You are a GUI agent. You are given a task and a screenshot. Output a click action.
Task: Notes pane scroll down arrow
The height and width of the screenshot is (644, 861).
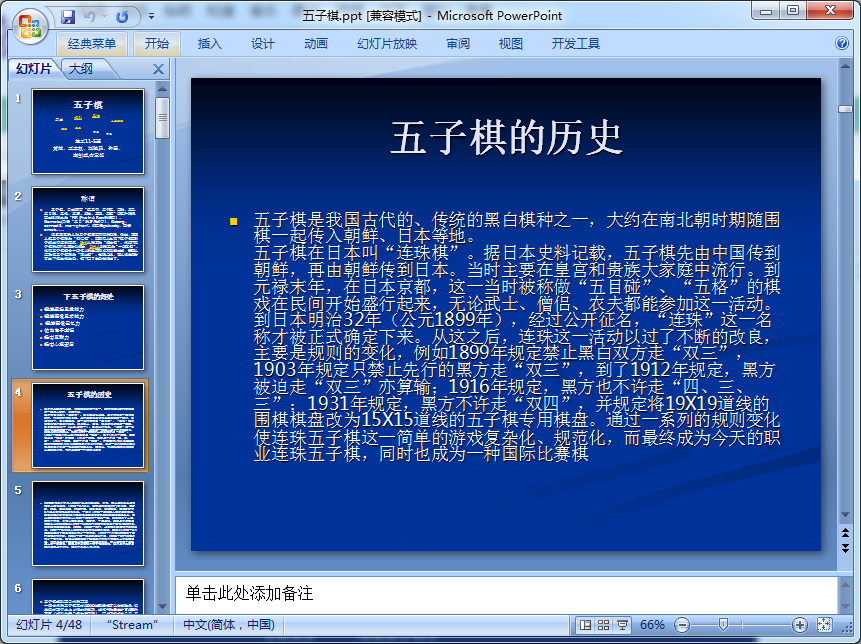[846, 607]
